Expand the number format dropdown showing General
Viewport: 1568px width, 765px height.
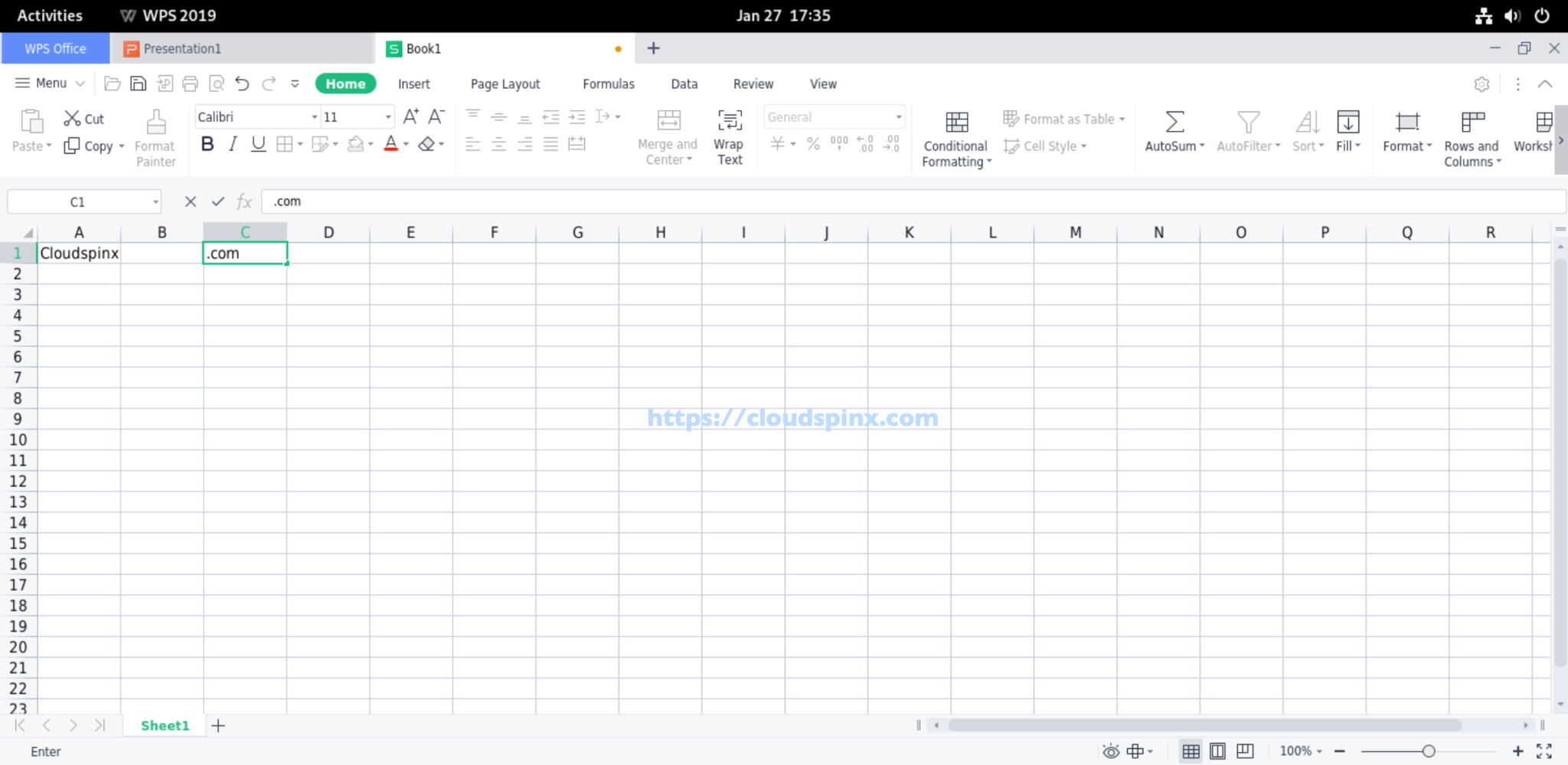(897, 116)
